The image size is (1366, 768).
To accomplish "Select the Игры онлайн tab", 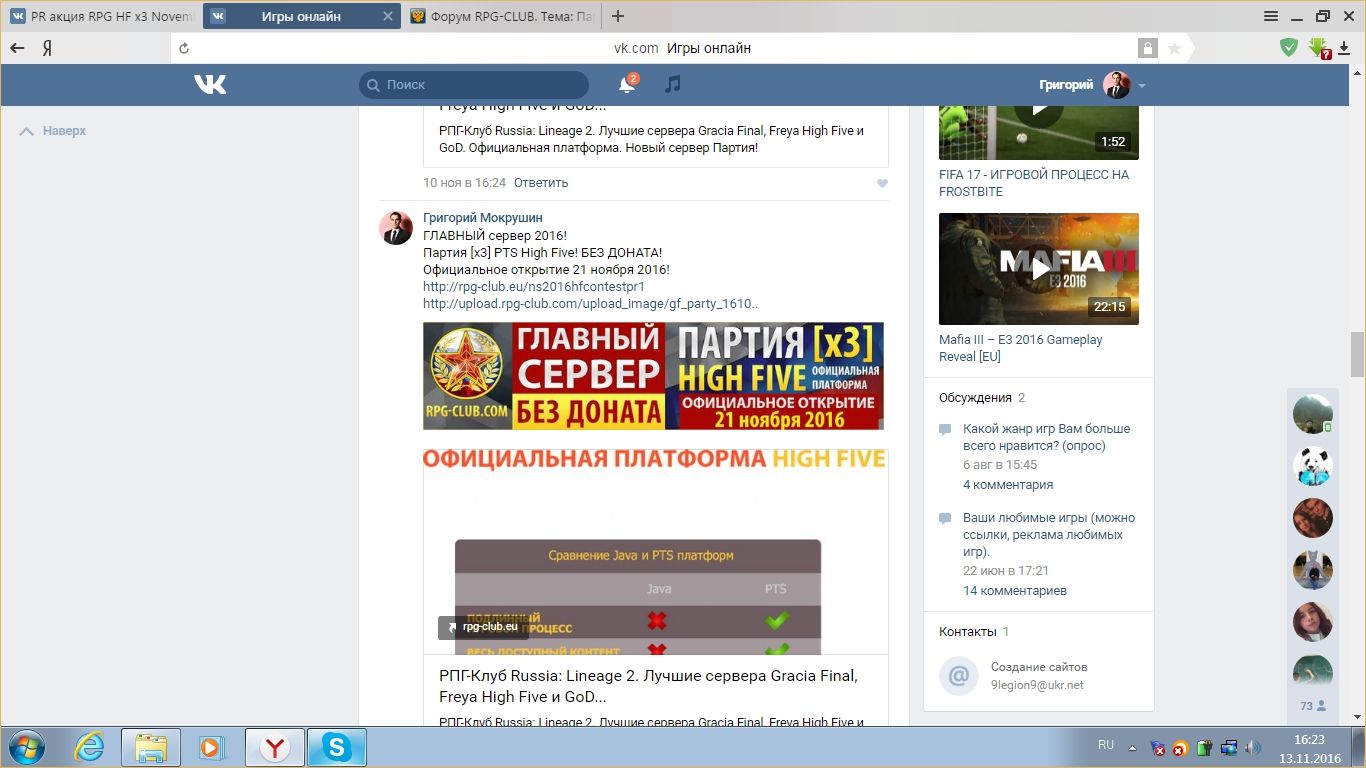I will pyautogui.click(x=301, y=16).
